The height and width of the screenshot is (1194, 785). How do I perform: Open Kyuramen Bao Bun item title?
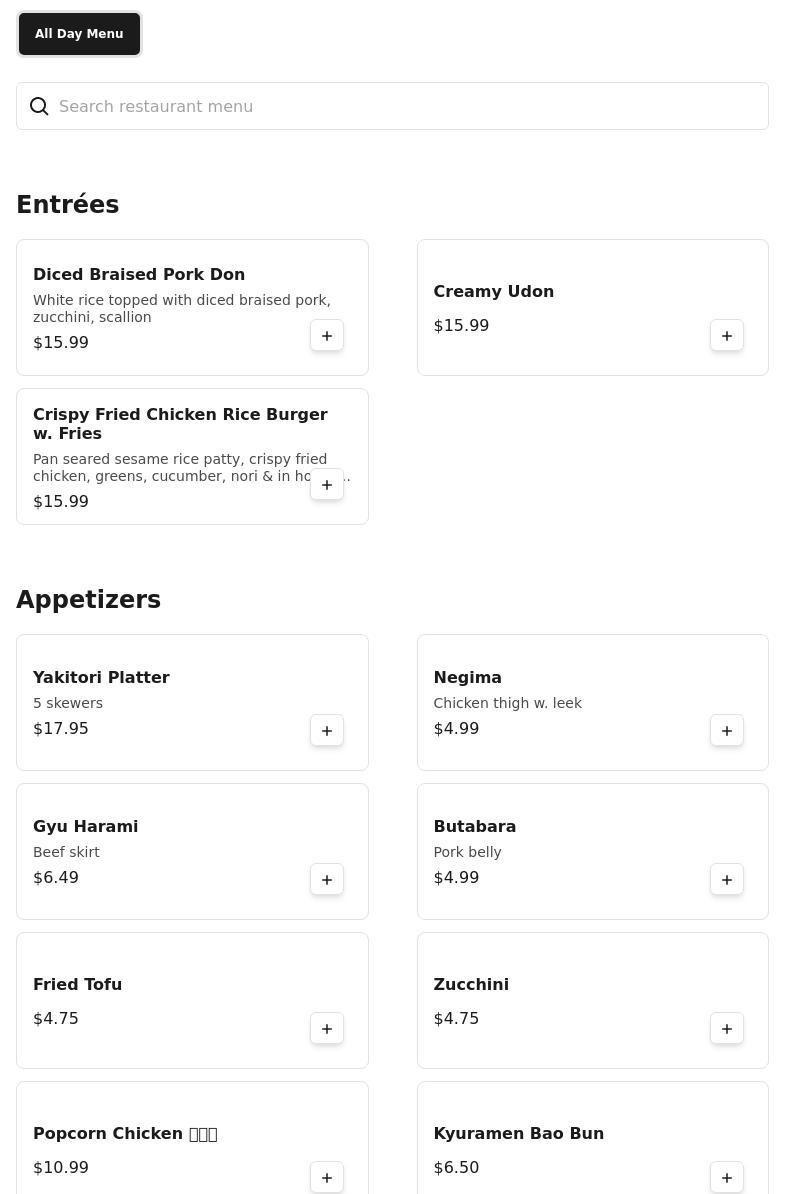(518, 1133)
